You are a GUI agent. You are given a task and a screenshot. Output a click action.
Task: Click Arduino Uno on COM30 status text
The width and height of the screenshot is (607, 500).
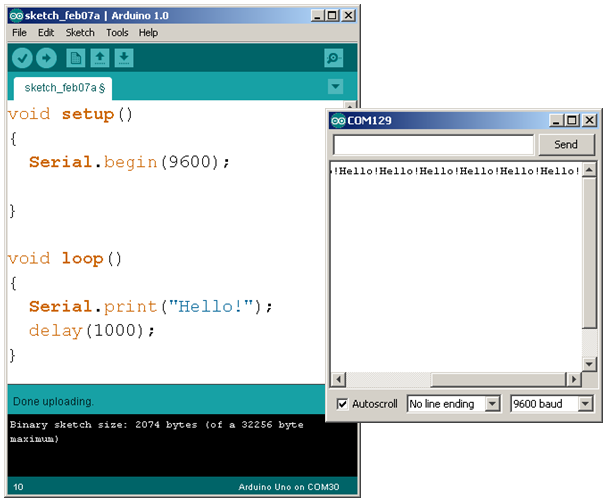click(x=289, y=487)
